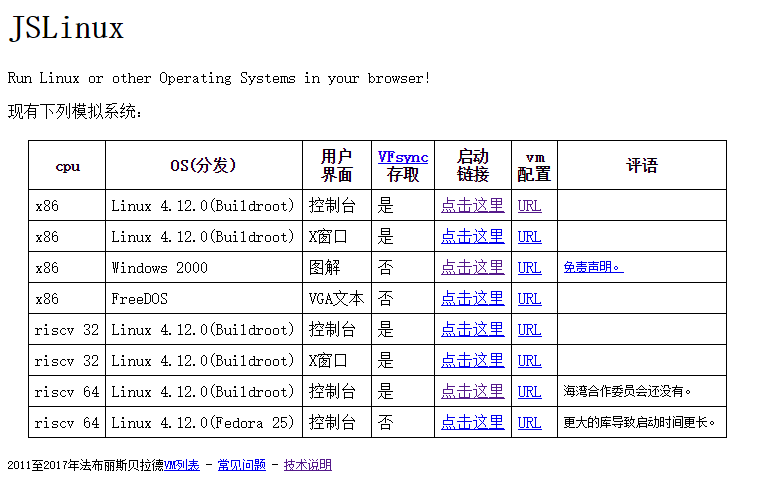Launch x86 Linux X窗口 via 点击这里
Viewport: 759px width, 490px height.
[x=472, y=236]
